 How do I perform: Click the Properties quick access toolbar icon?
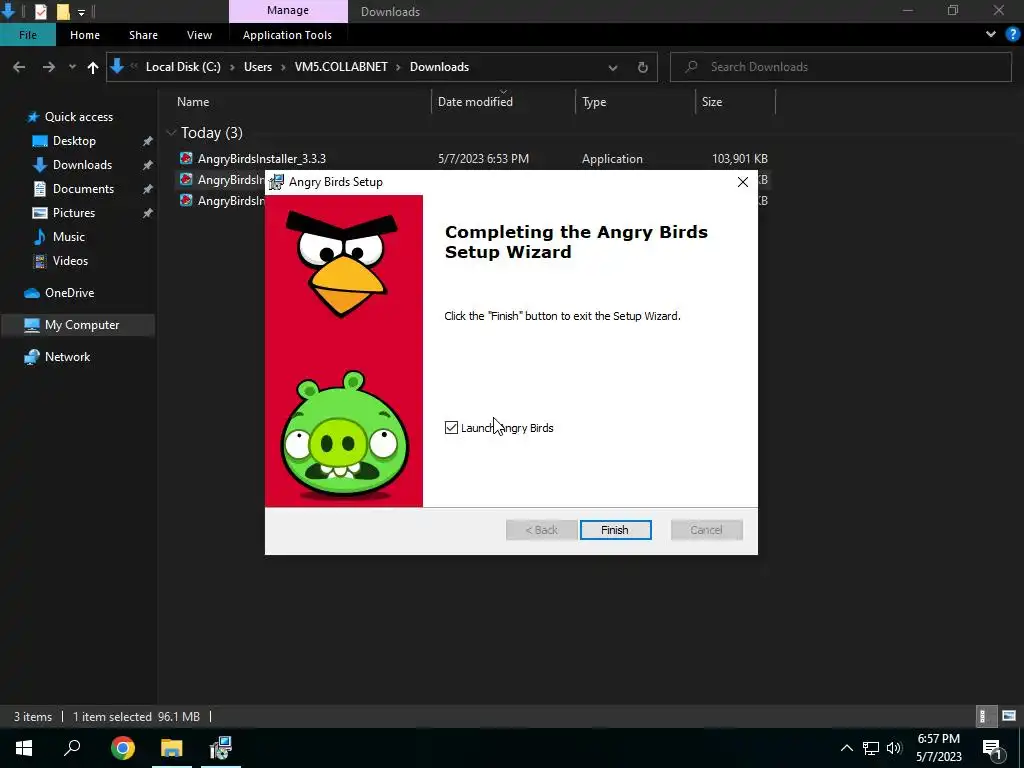tap(40, 11)
